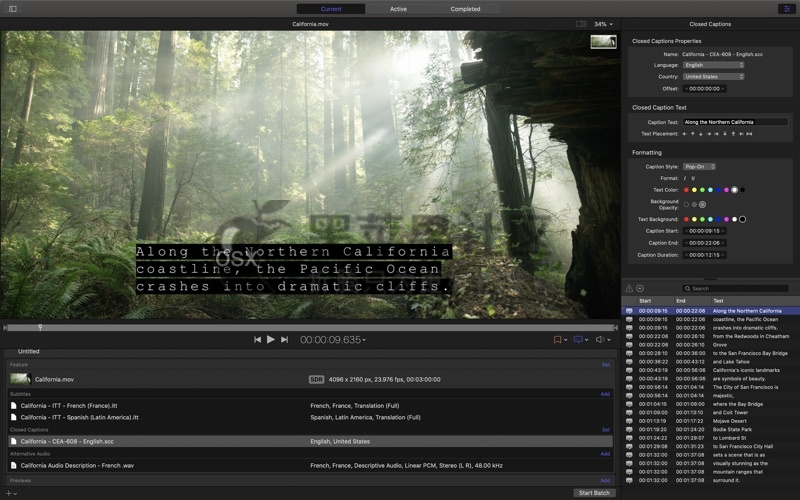800x500 pixels.
Task: Click file icon of the Spanish (Latin America).itt subtitle
Action: pyautogui.click(x=14, y=417)
